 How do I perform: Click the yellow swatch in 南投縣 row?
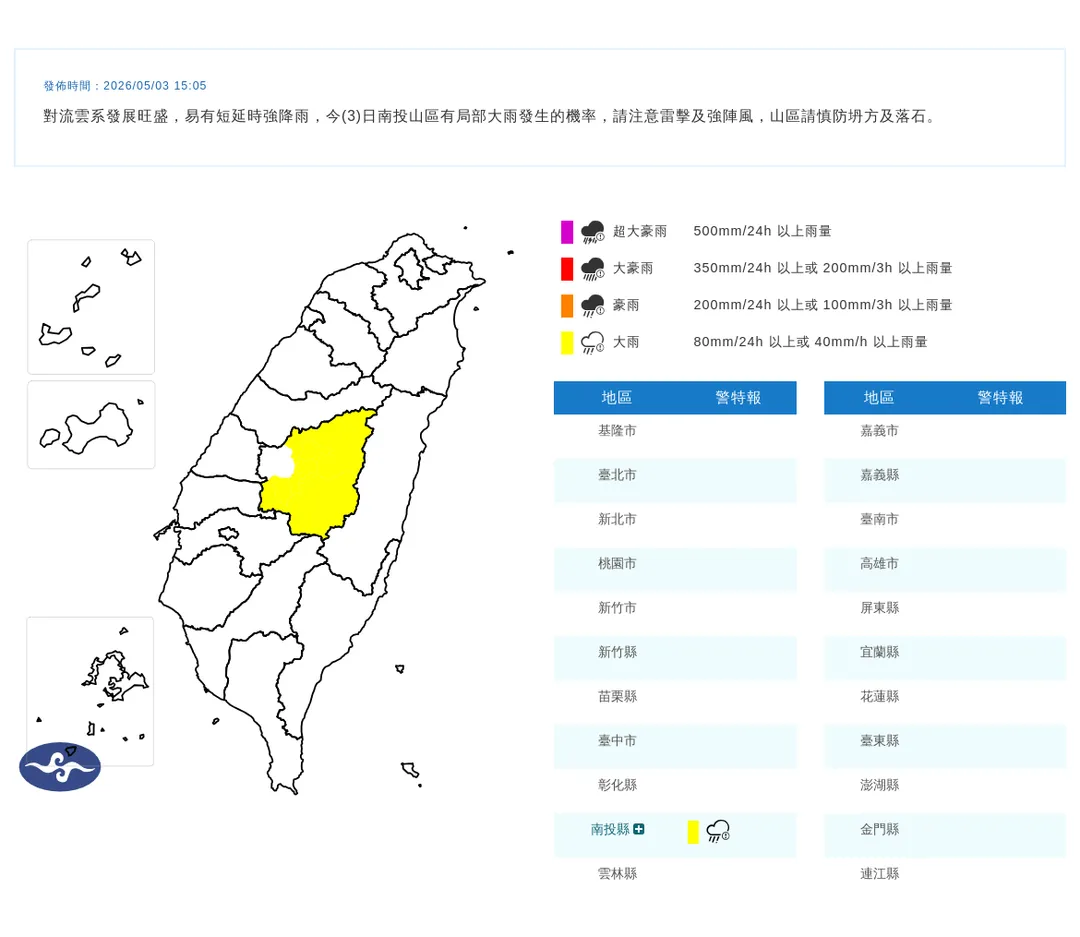coord(693,832)
